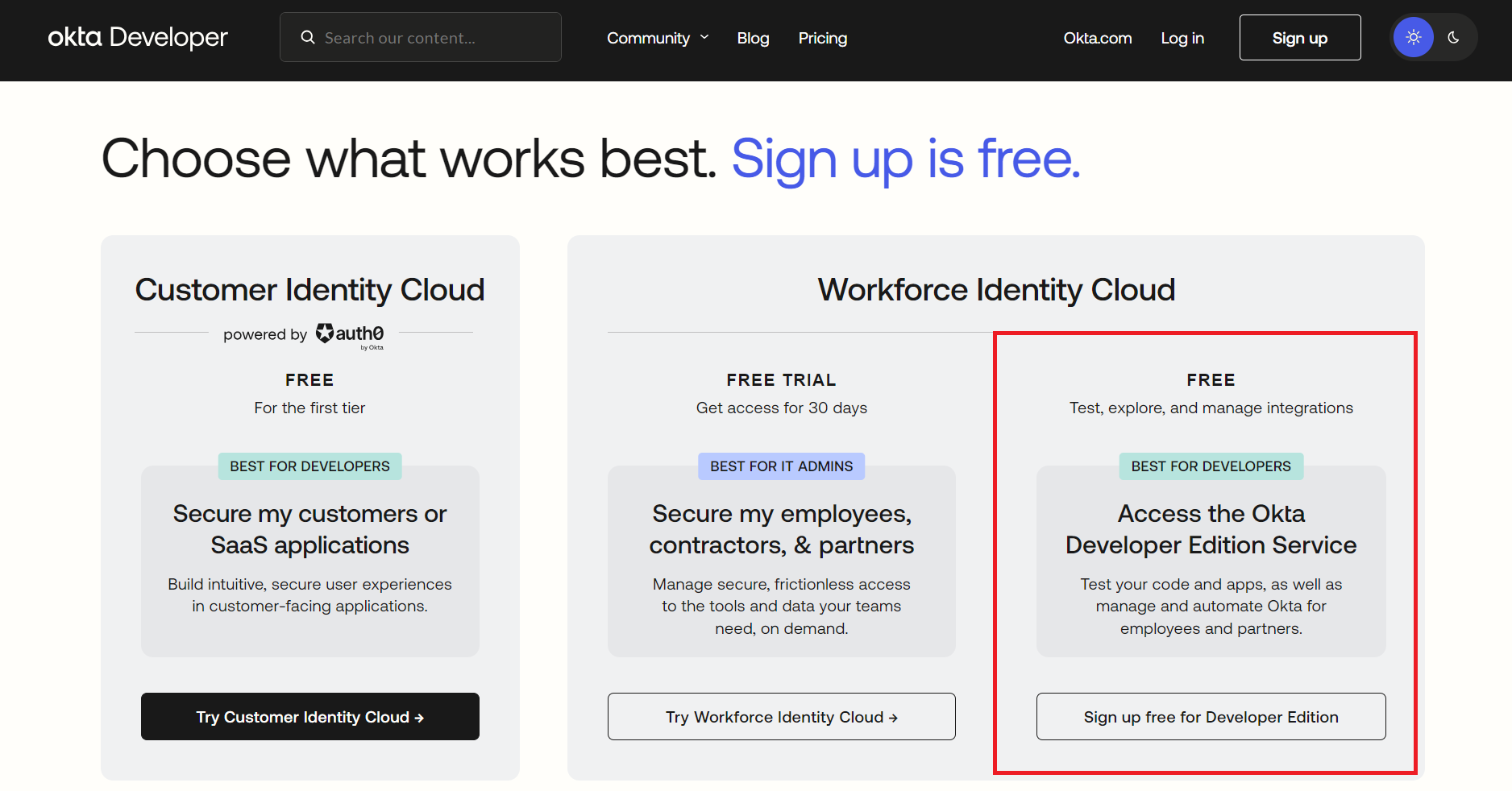This screenshot has width=1512, height=791.
Task: Expand the Community dropdown menu
Action: click(x=648, y=38)
